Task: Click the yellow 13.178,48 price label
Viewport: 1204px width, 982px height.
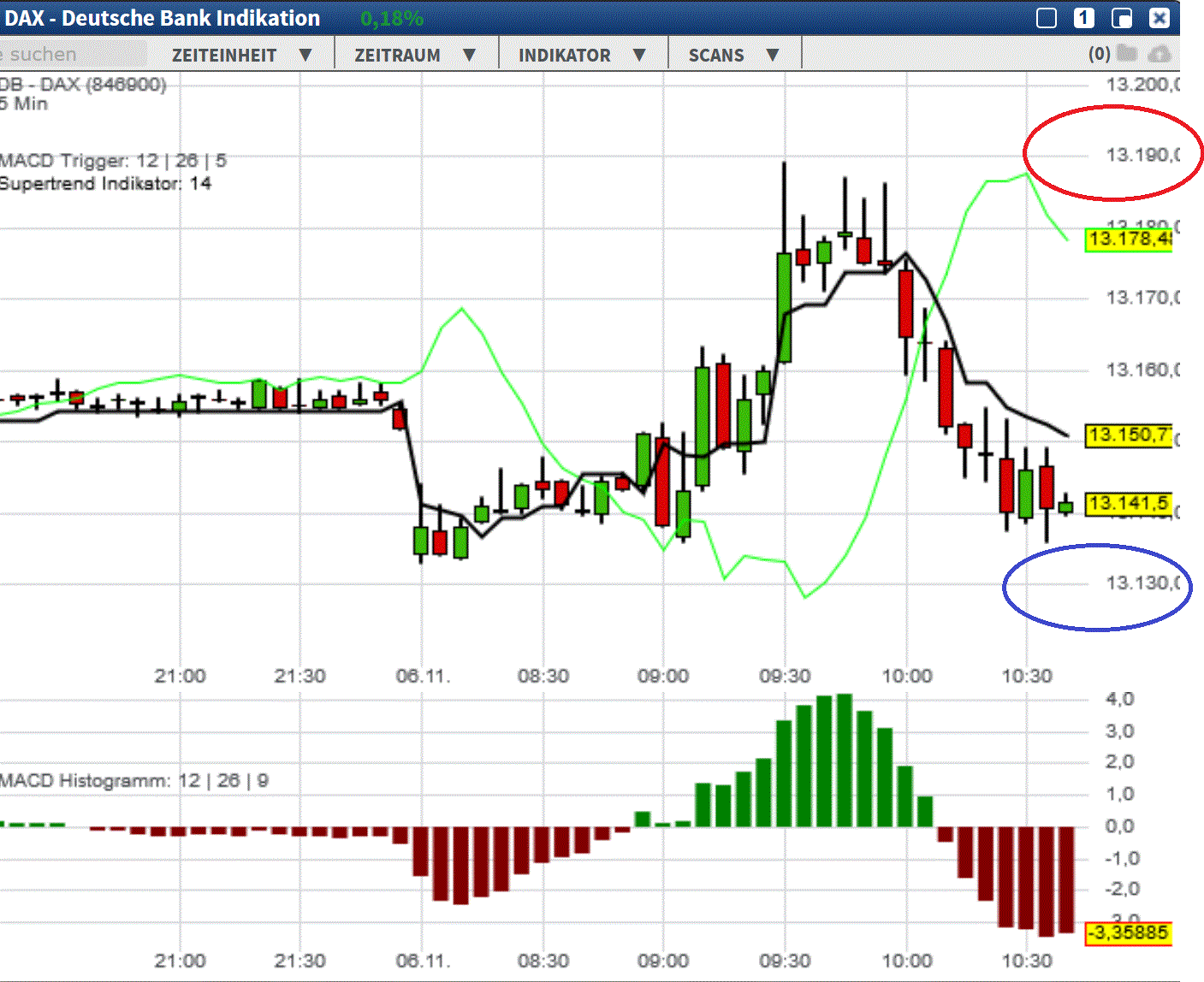Action: coord(1130,240)
